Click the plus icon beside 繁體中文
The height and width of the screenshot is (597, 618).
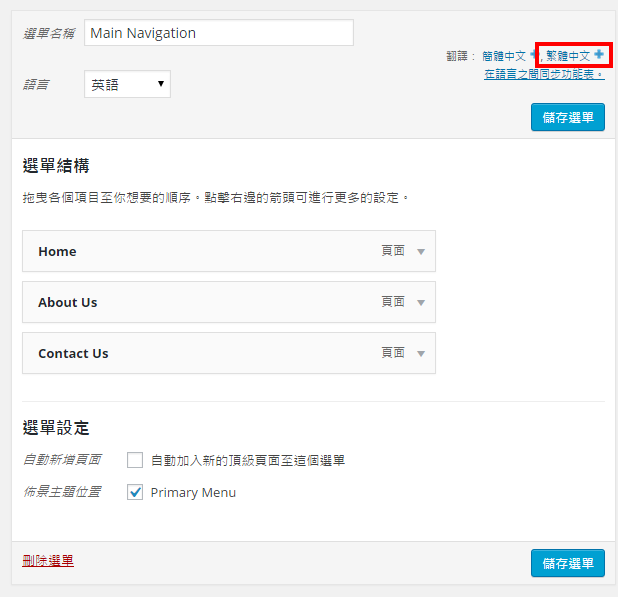point(599,55)
